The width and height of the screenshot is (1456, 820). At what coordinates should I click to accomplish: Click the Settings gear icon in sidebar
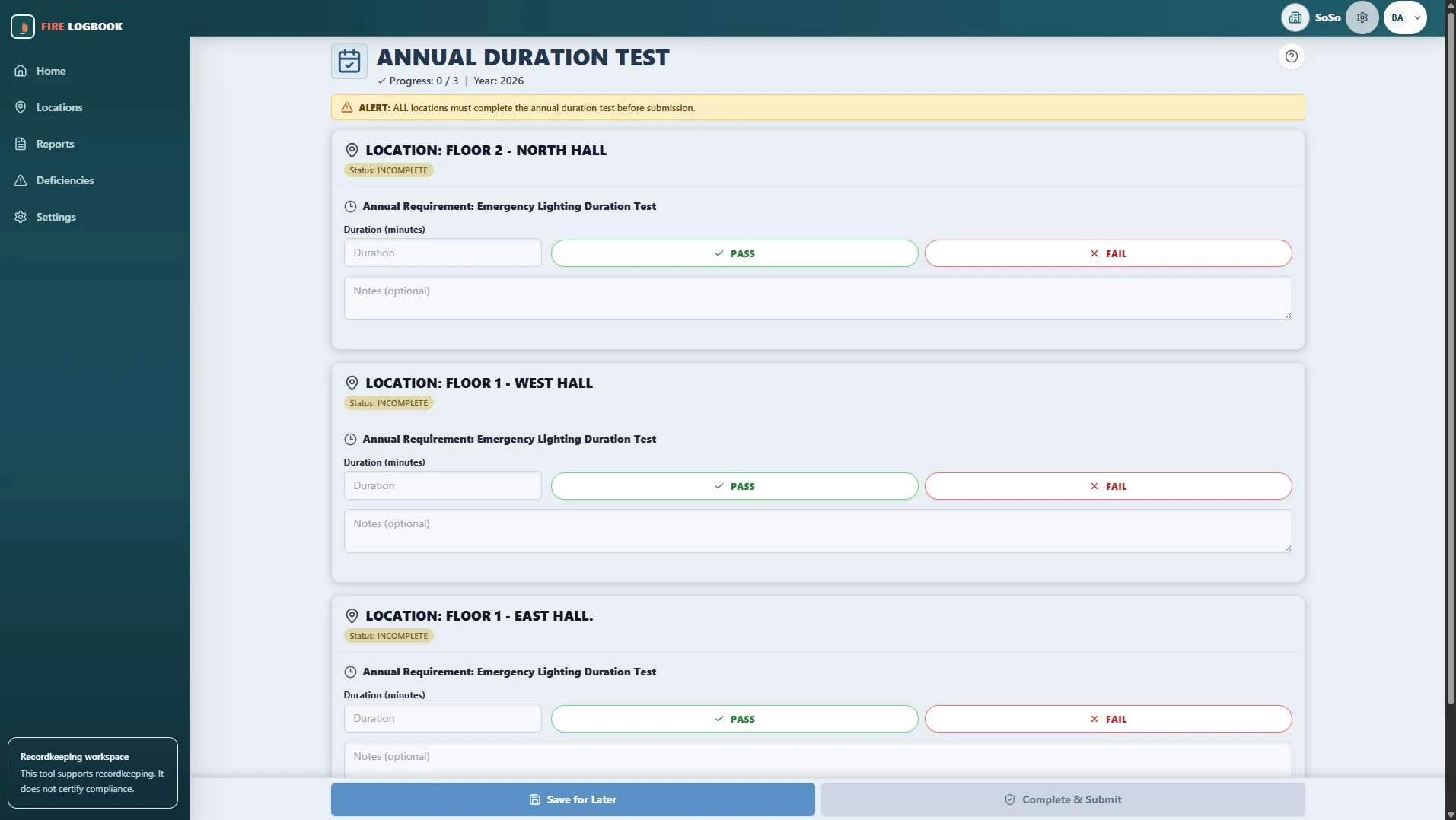[x=21, y=217]
